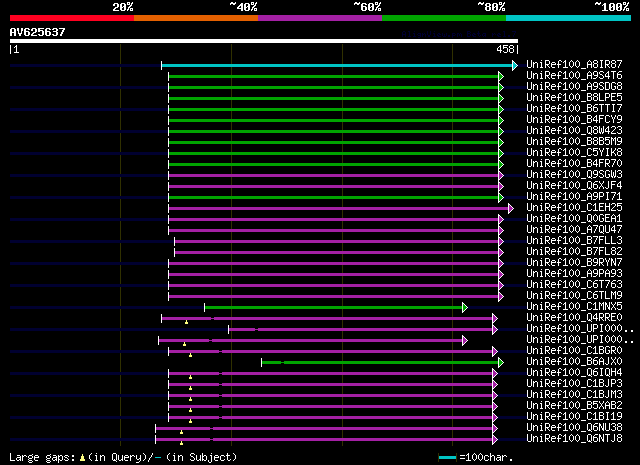This screenshot has height=465, width=640.
Task: Click UniRef100_B5XAB2 hit name
Action: click(x=574, y=406)
